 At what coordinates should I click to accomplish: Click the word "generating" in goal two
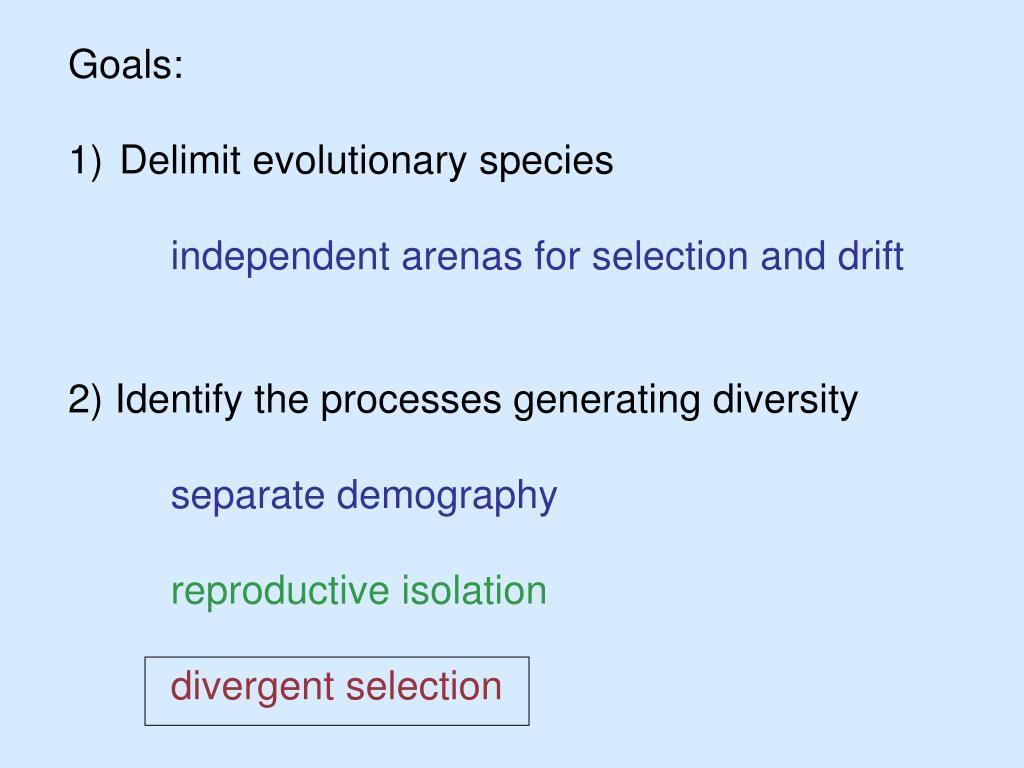click(607, 402)
